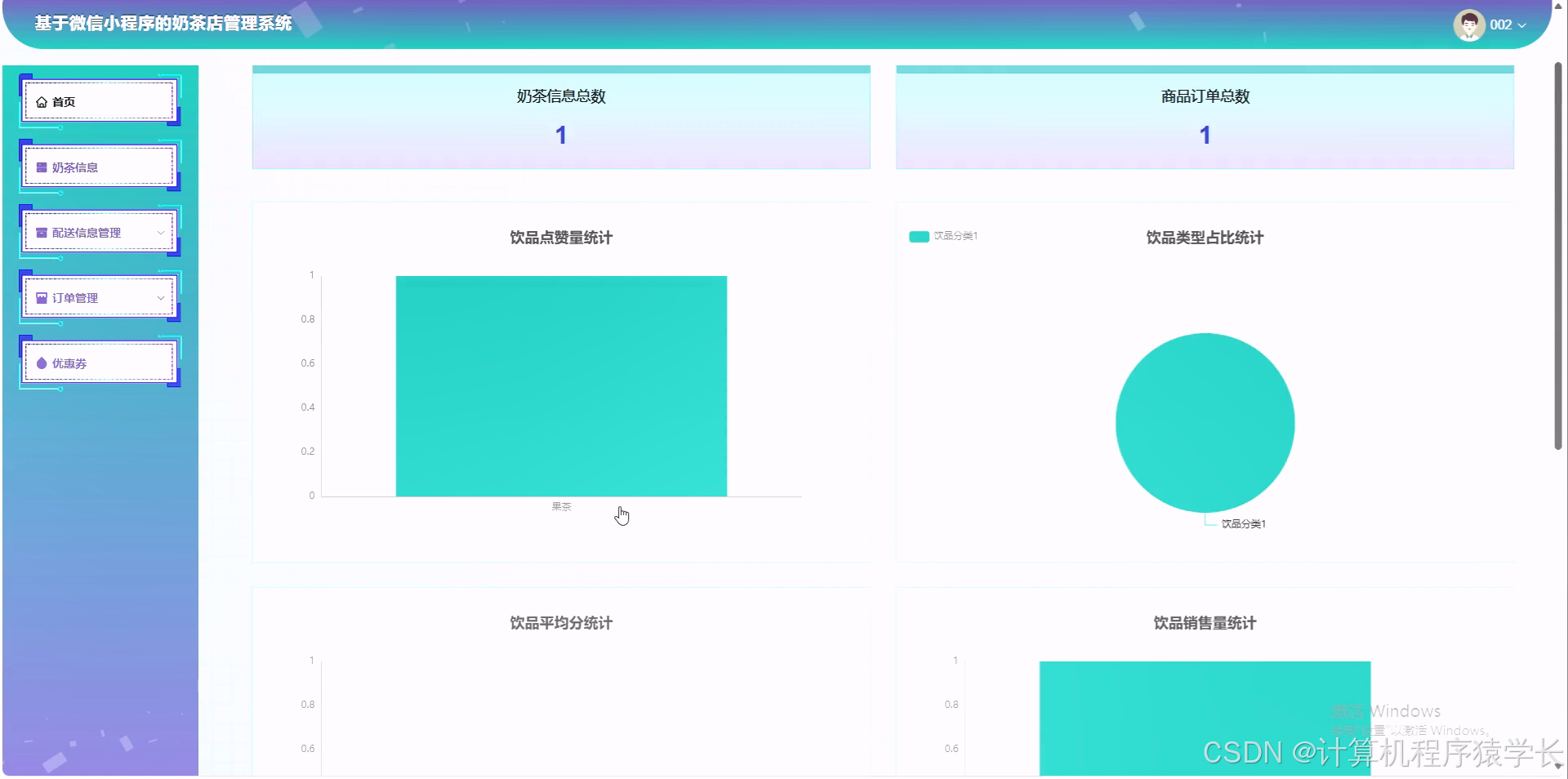Click the pie slice in 饮品类型占比统计

pos(1204,422)
